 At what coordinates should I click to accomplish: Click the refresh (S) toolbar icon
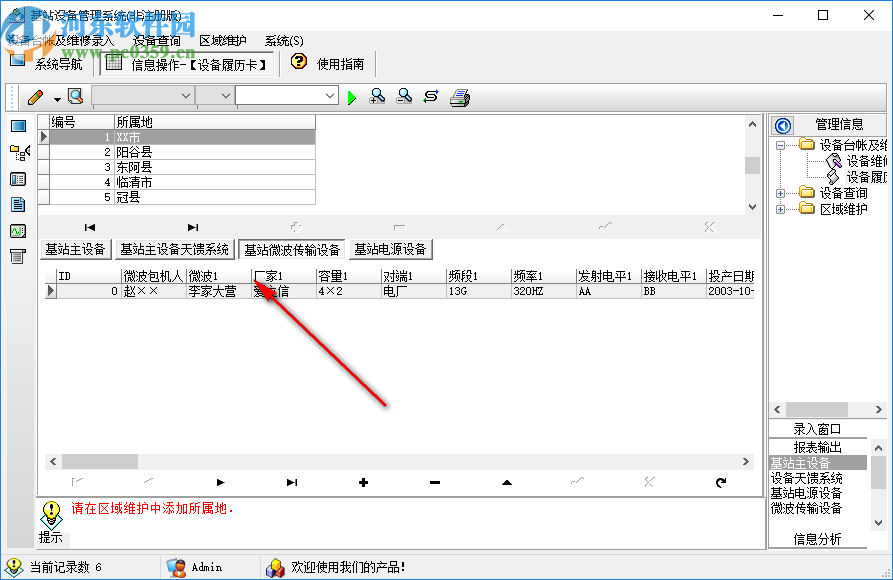[x=430, y=96]
